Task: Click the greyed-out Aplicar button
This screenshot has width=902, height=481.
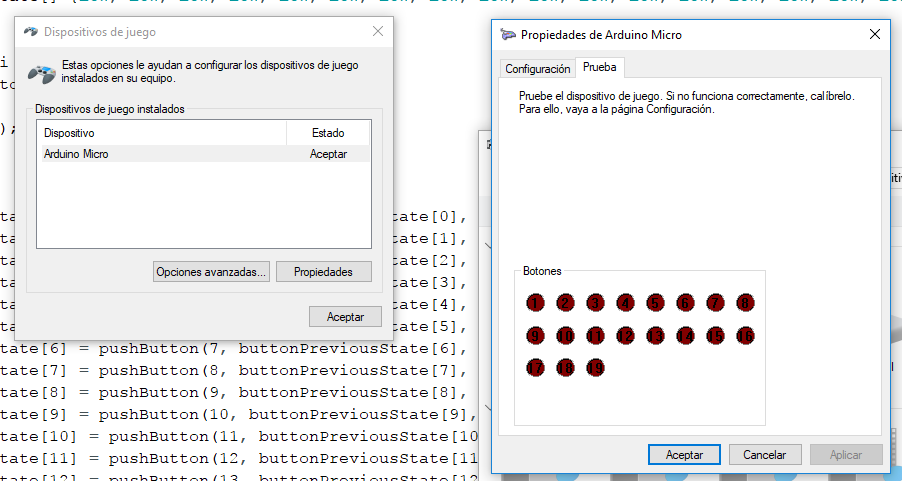Action: tap(846, 455)
